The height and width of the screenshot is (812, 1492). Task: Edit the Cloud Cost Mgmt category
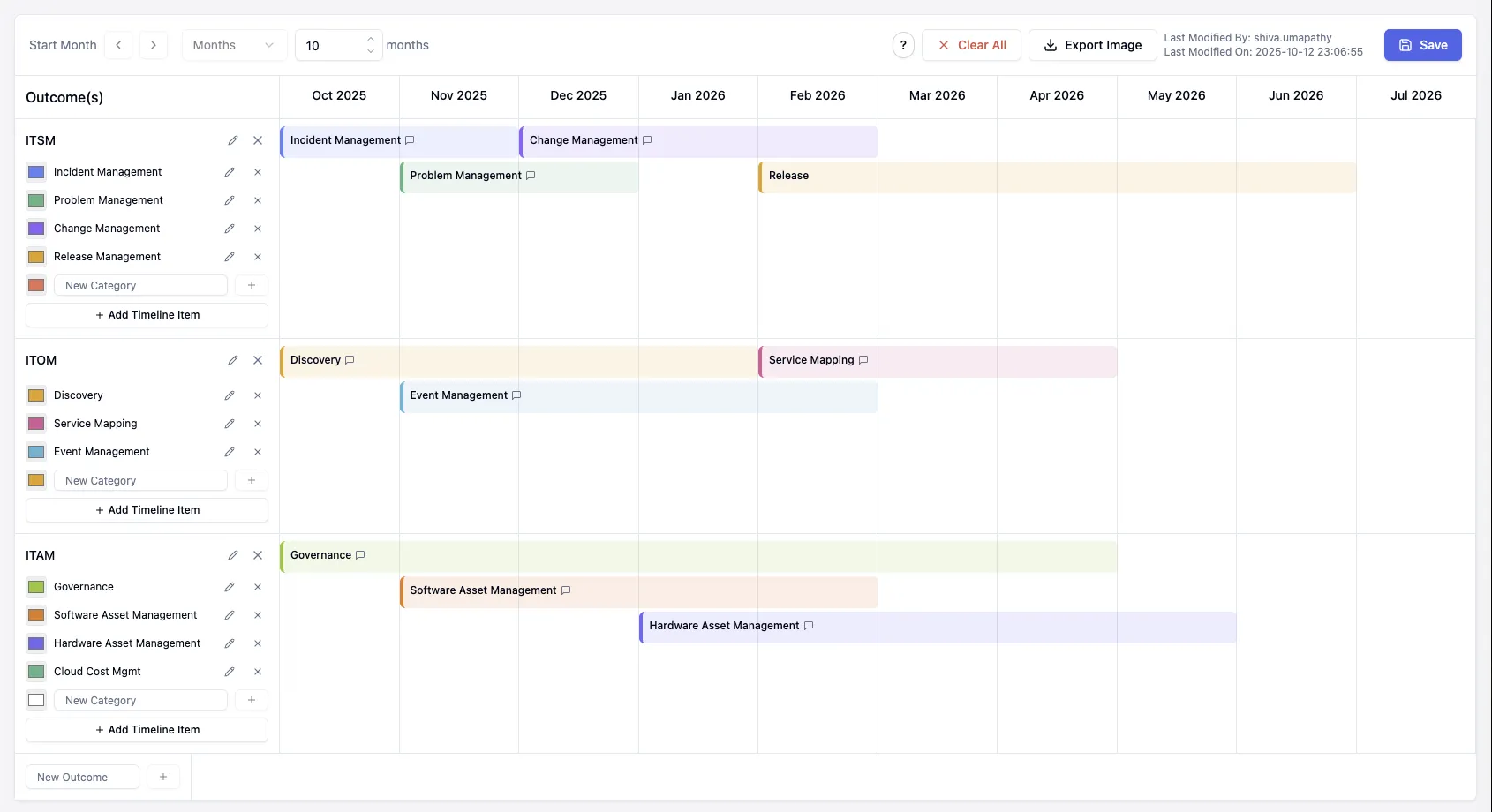[x=230, y=672]
